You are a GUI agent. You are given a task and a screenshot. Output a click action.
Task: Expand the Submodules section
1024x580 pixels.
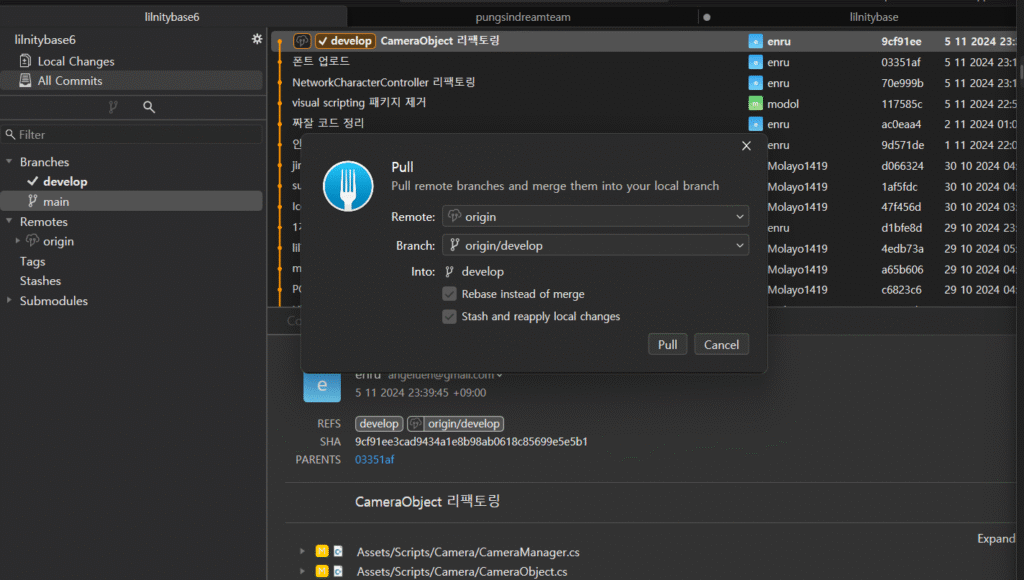pos(10,301)
